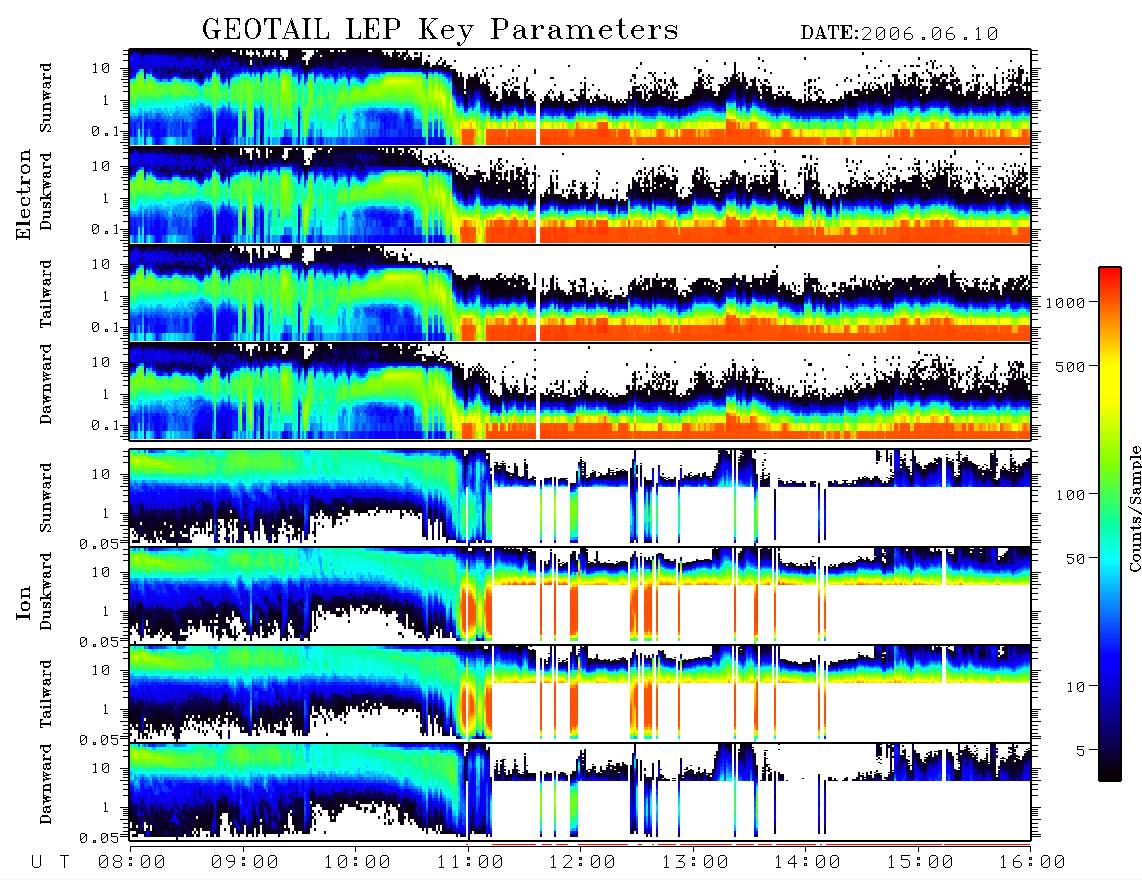Click the '08:00' time tick label

(x=132, y=863)
